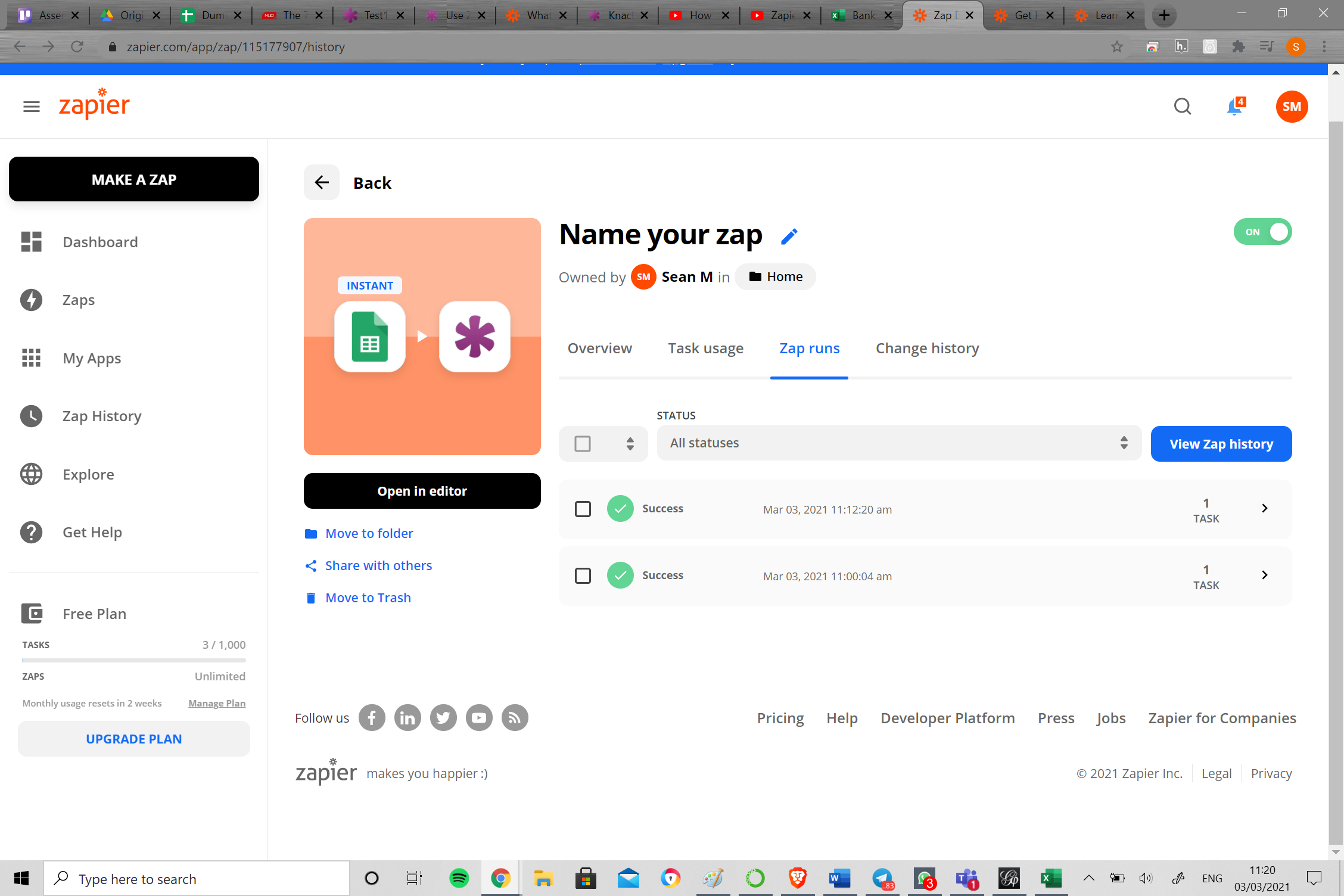The height and width of the screenshot is (896, 1344).
Task: Open the Pricing footer link
Action: pos(780,718)
